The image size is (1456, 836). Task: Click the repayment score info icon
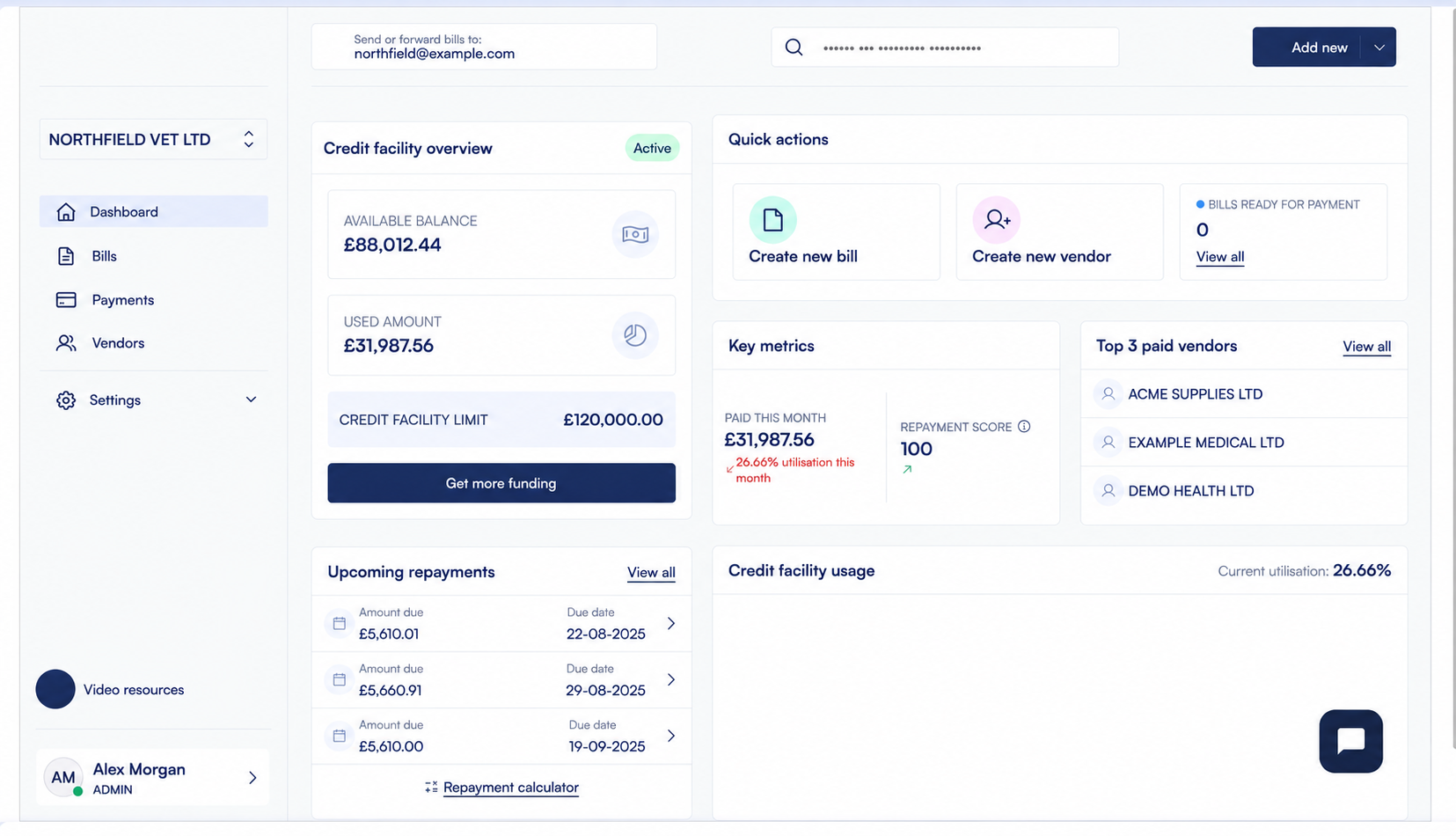[x=1024, y=427]
